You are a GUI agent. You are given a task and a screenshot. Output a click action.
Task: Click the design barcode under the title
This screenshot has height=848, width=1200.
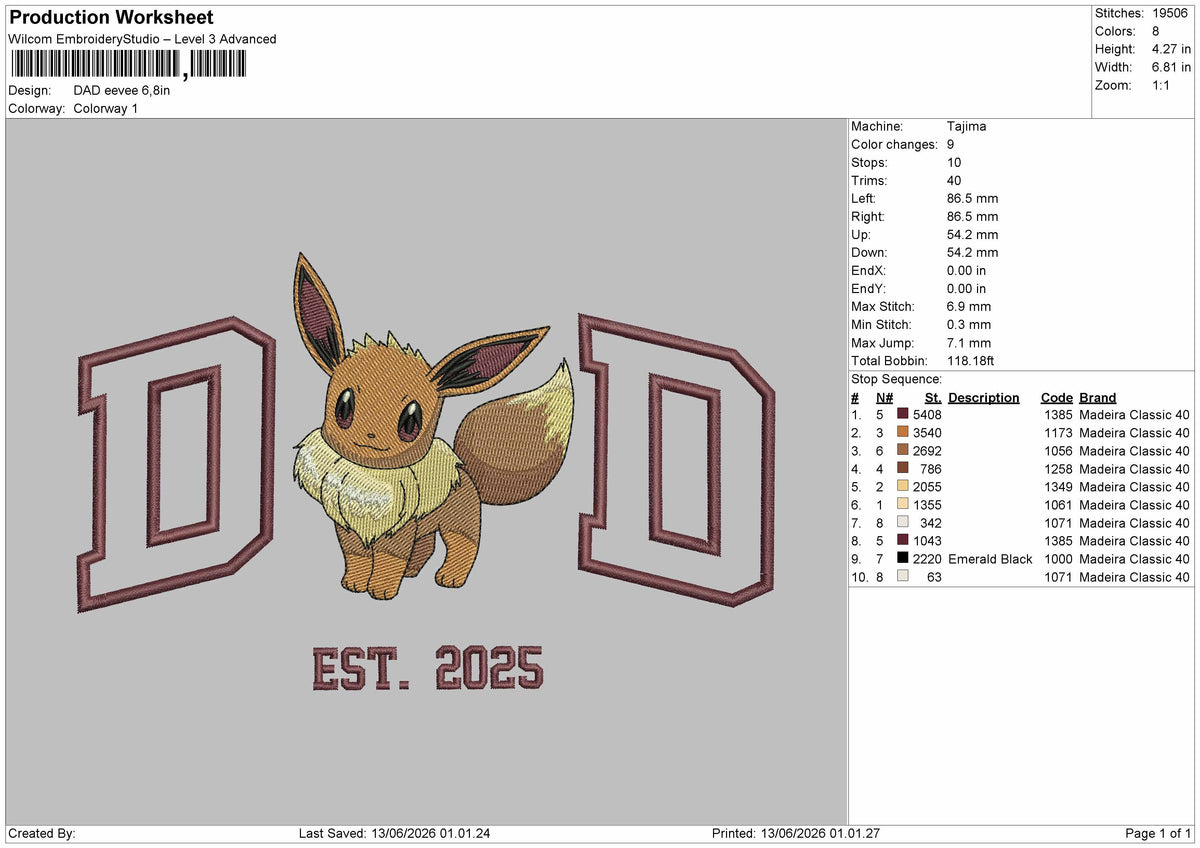(x=127, y=65)
